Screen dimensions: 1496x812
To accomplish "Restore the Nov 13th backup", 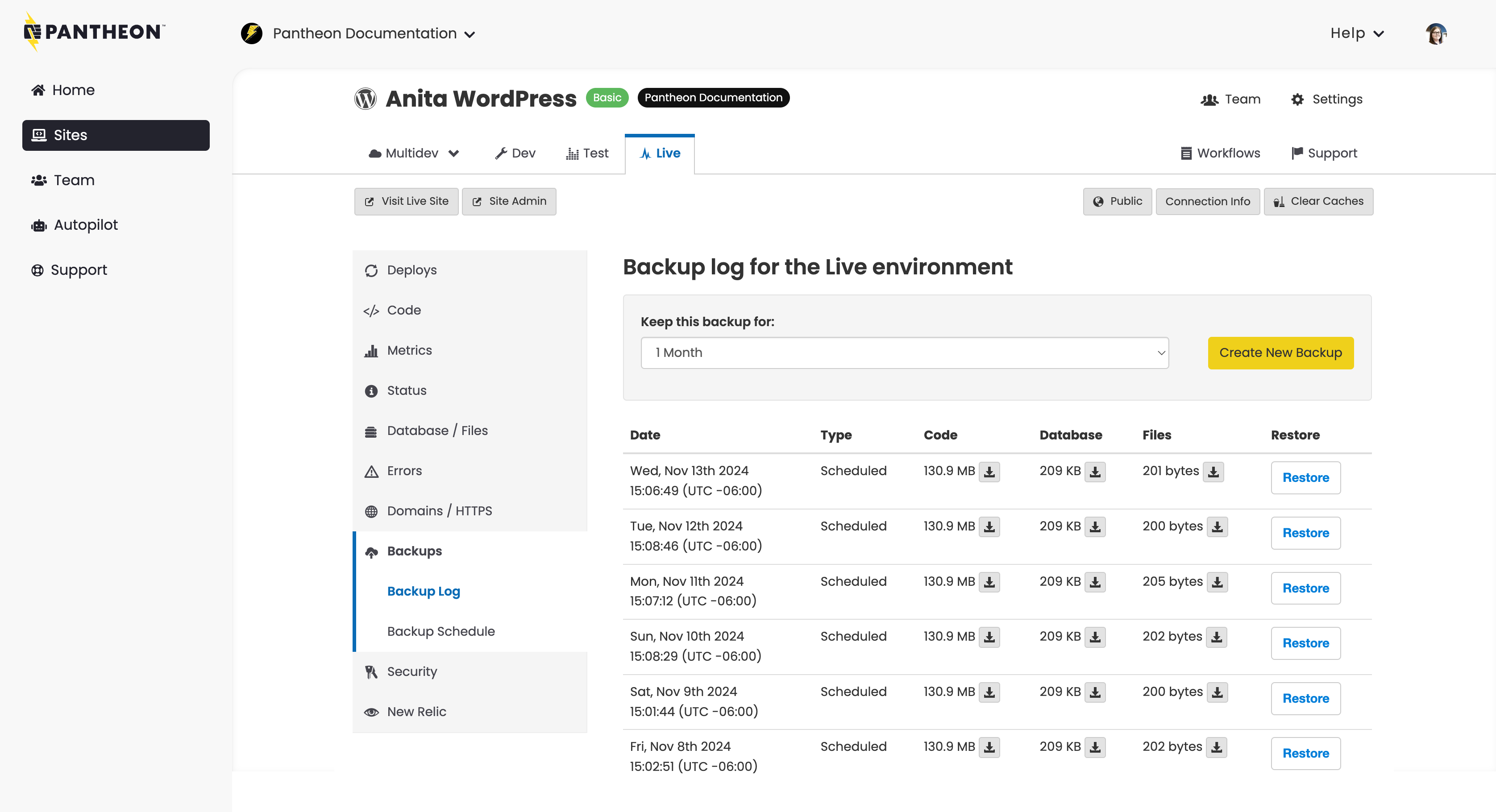I will click(x=1305, y=478).
